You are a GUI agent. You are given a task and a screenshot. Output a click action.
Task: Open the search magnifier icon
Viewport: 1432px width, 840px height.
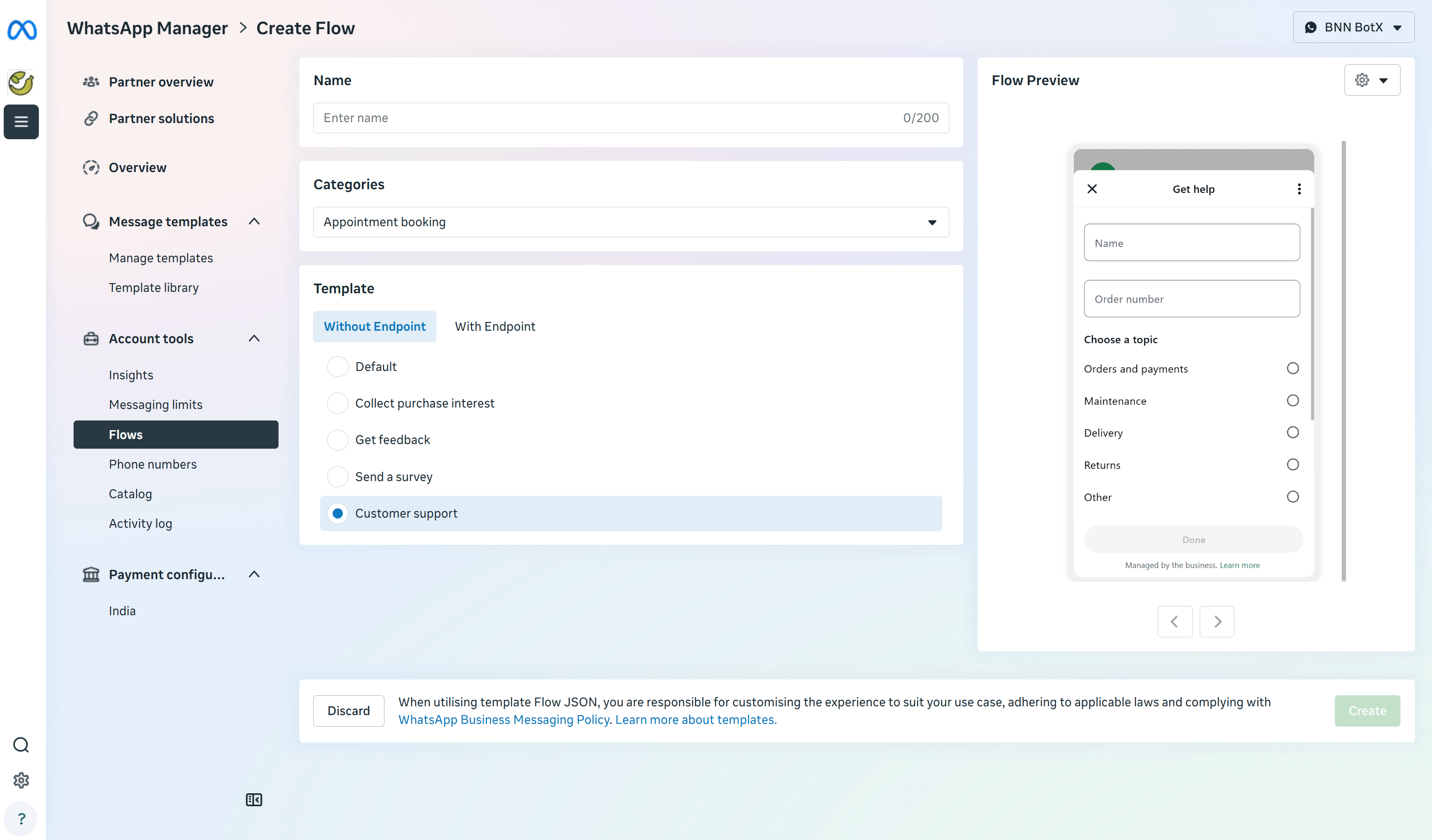pos(21,745)
